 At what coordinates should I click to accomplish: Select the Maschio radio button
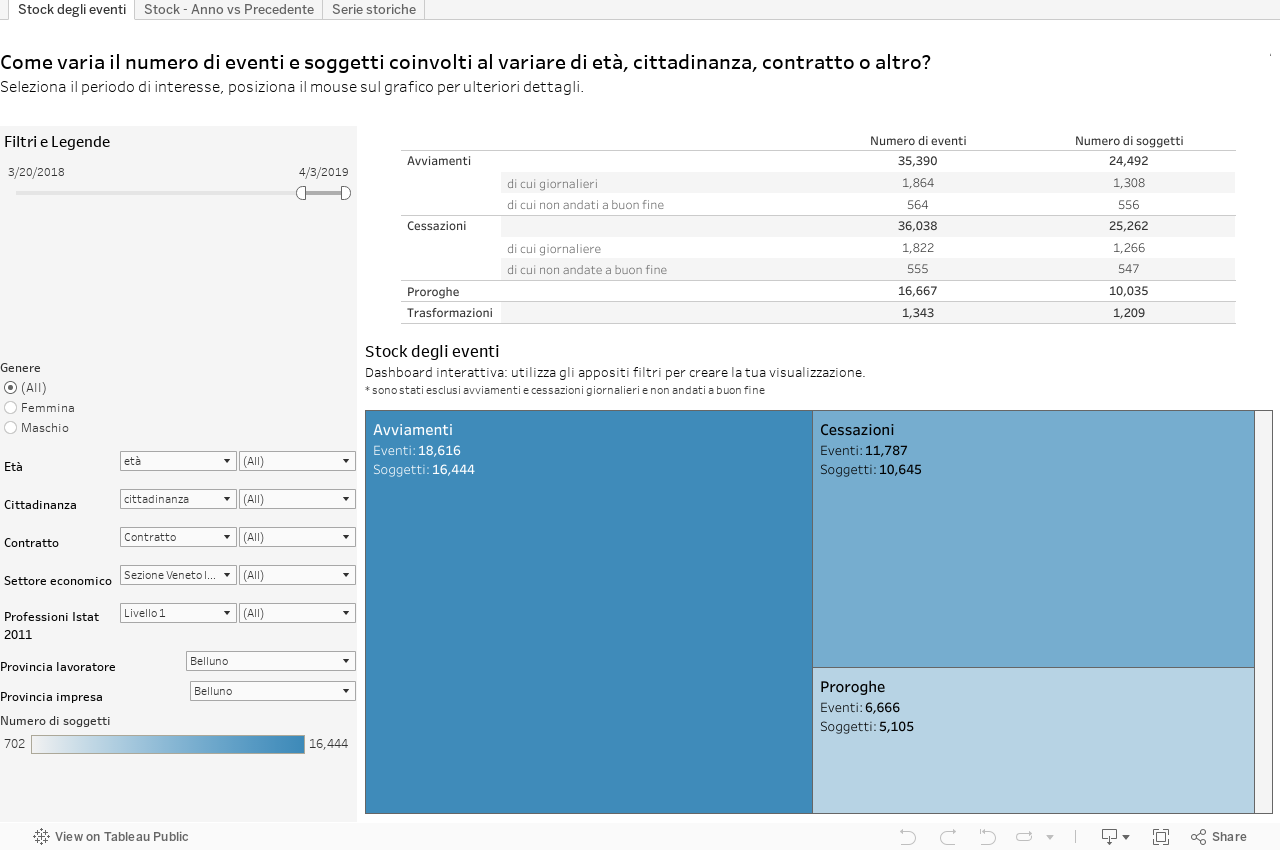(10, 428)
